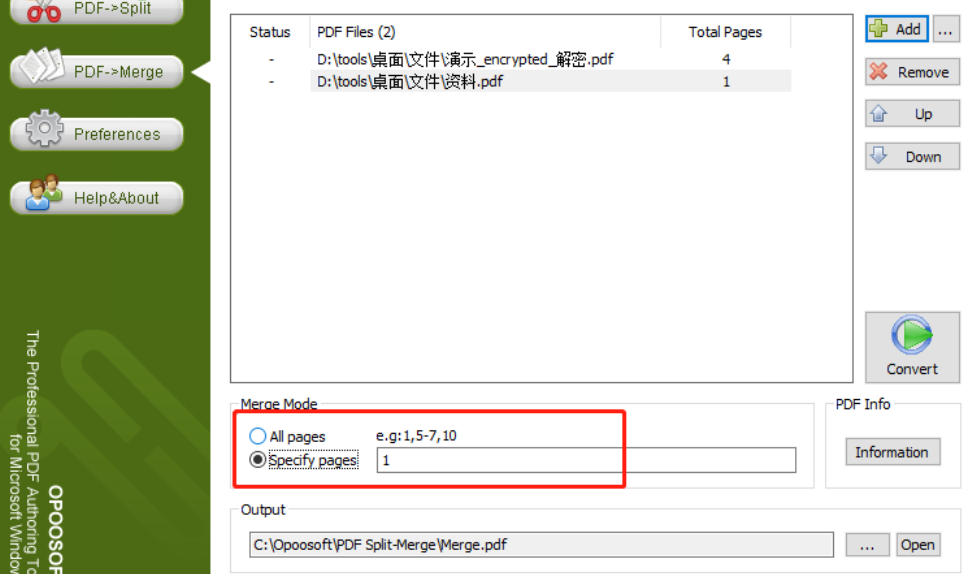Open PDF Info with Information button
The image size is (967, 574).
coord(892,452)
